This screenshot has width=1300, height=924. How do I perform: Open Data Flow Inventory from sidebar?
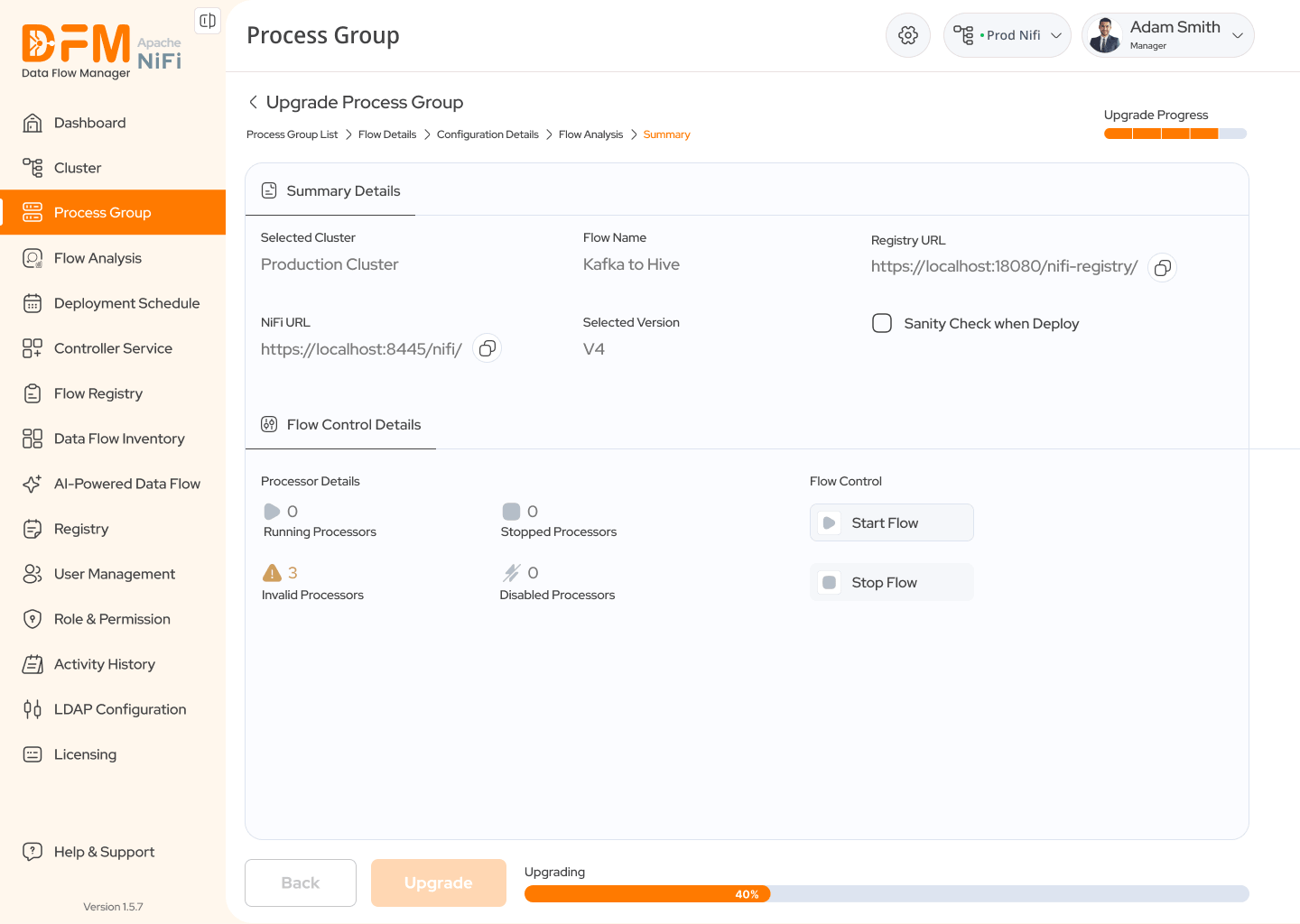coord(113,439)
